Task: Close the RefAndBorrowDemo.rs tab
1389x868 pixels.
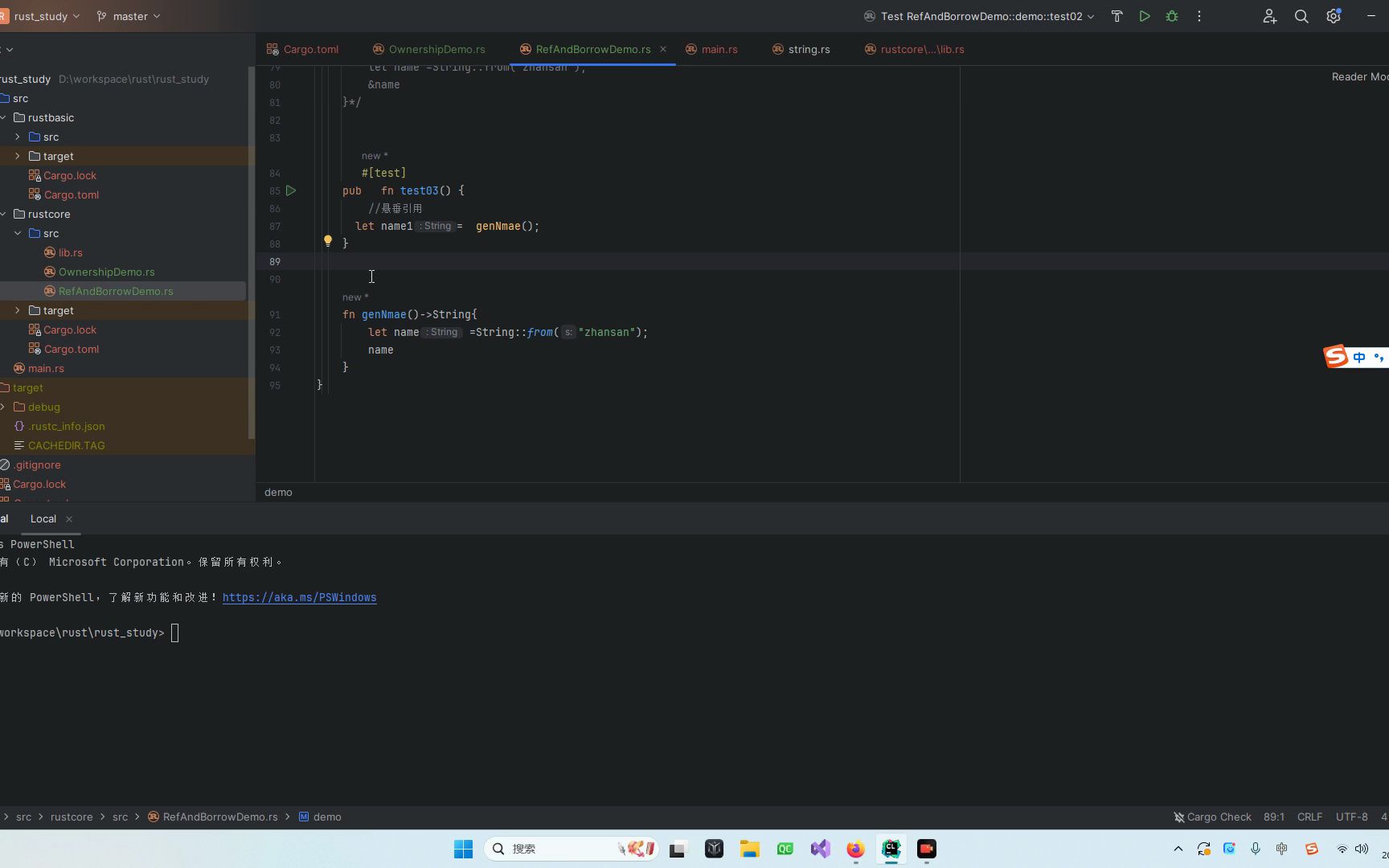Action: pos(663,49)
